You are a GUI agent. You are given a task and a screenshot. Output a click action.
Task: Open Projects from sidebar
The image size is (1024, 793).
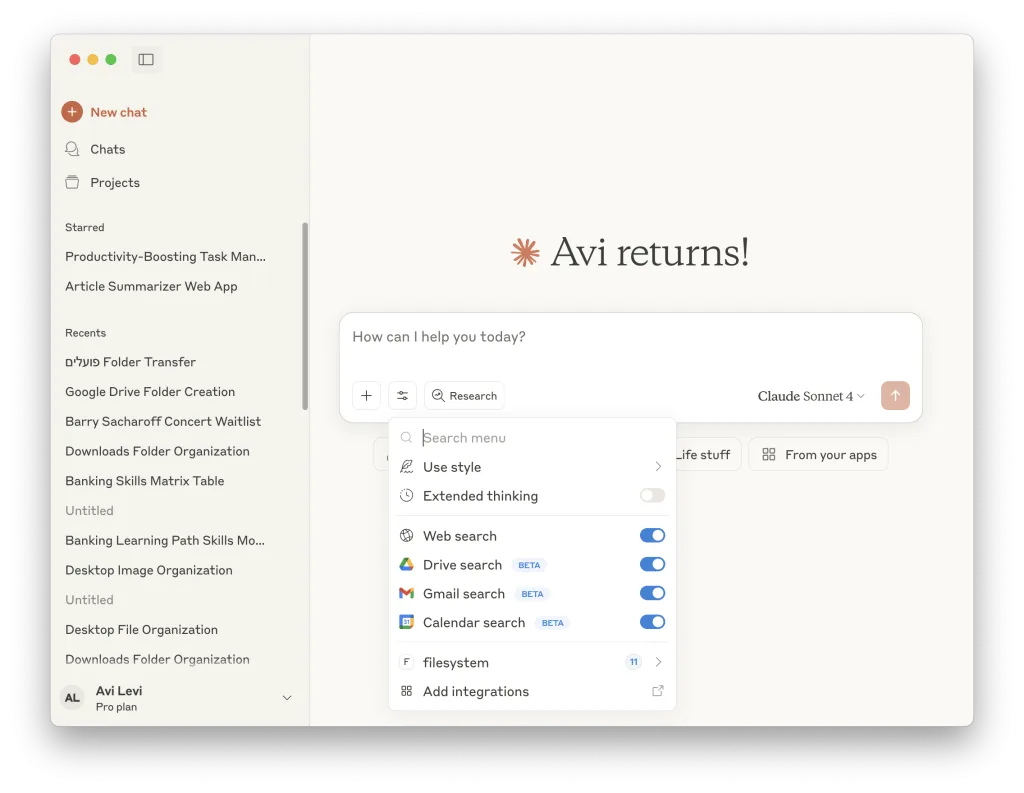click(x=114, y=182)
